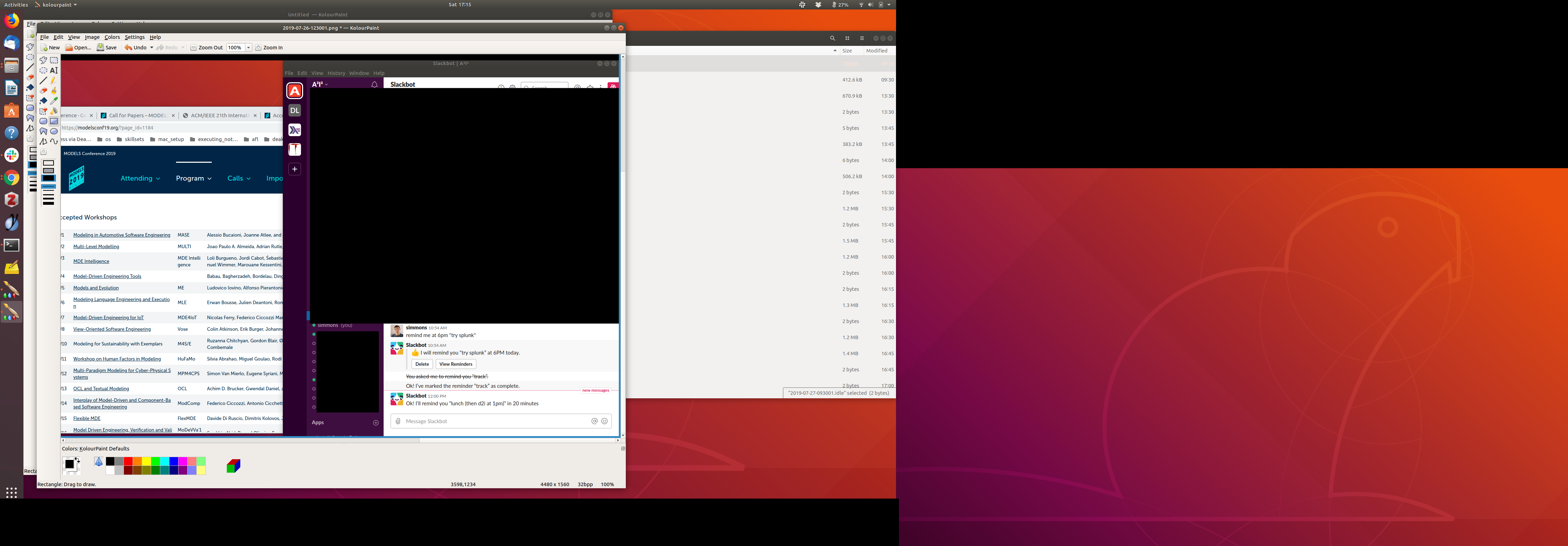
Task: Click the Save toolbar button
Action: click(106, 48)
